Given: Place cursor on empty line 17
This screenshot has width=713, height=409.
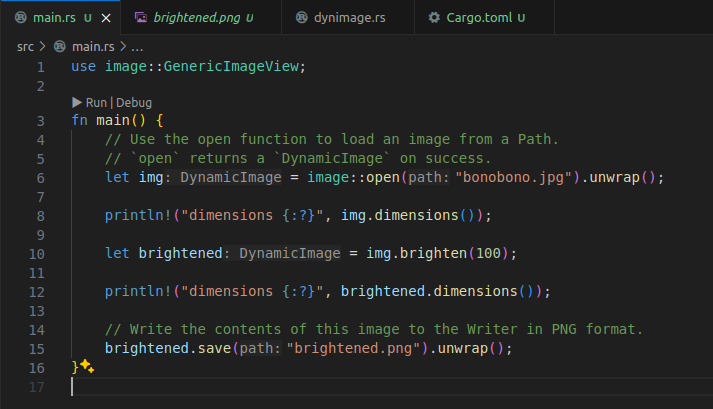Looking at the screenshot, I should click(300, 386).
